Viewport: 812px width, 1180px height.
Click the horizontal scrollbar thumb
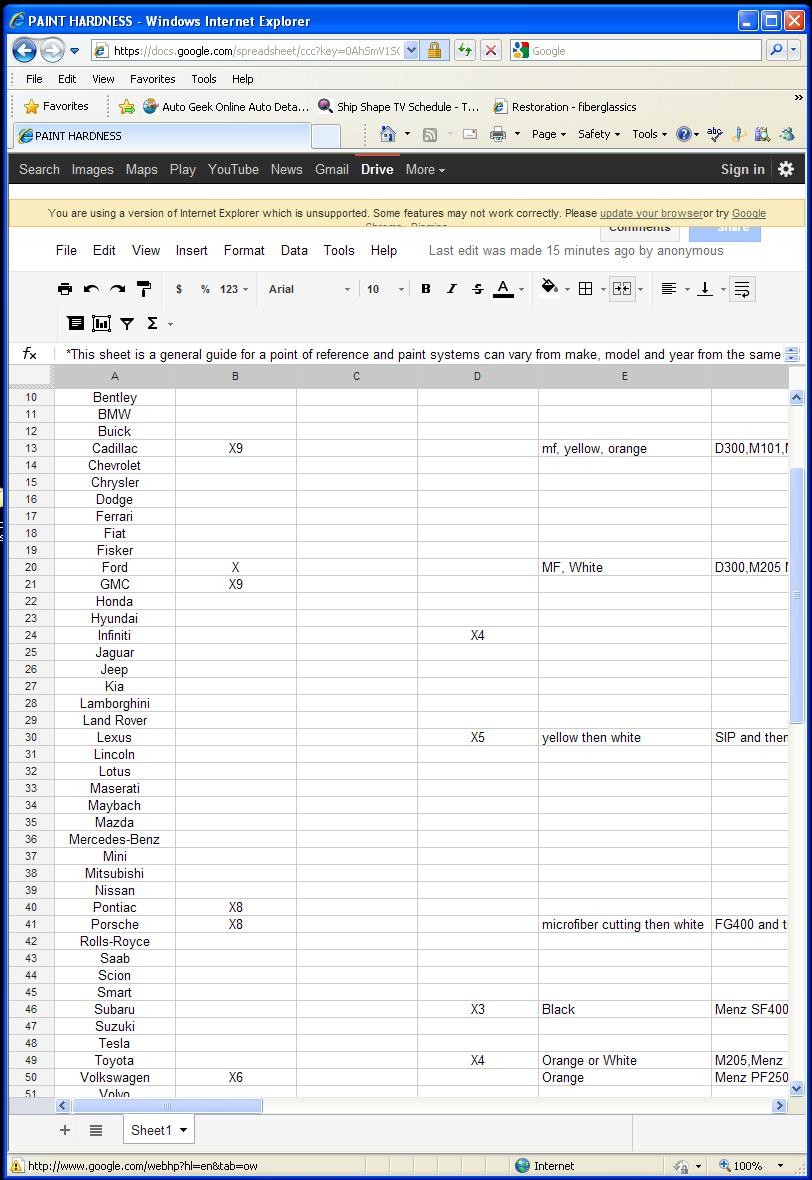tap(167, 1105)
